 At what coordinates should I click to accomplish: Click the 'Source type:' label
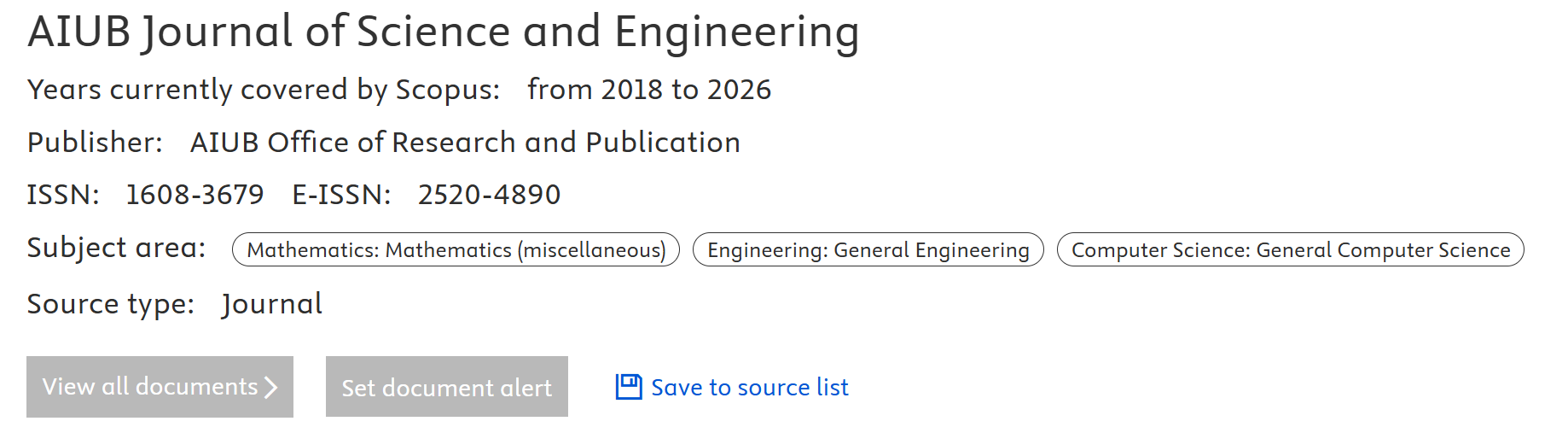110,304
